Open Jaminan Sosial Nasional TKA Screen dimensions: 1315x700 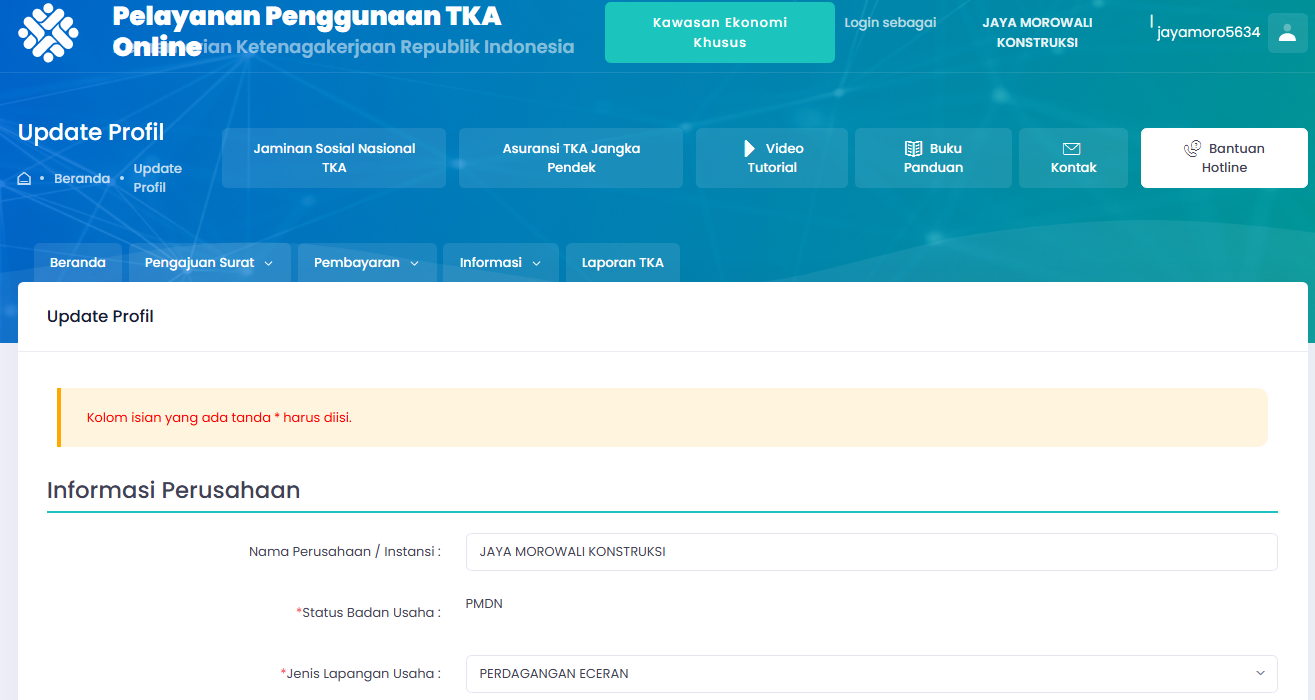point(334,158)
